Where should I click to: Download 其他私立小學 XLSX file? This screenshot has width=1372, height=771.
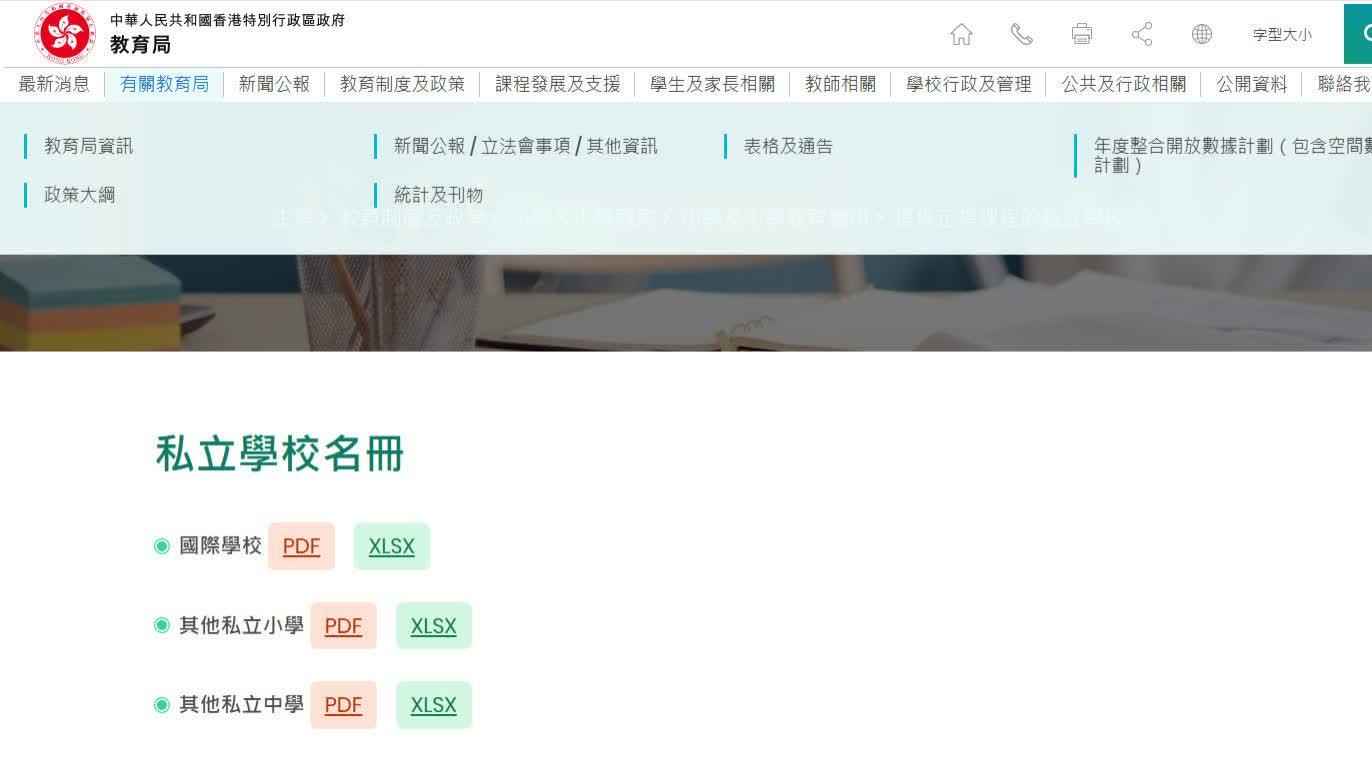433,626
